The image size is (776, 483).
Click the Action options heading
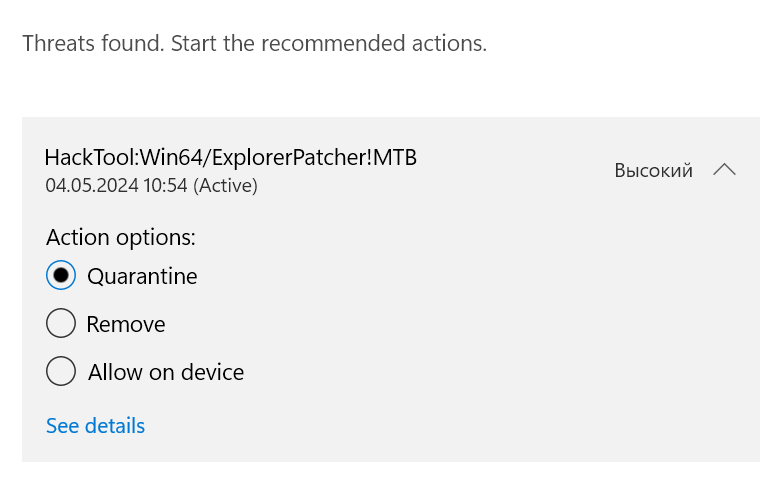pyautogui.click(x=120, y=238)
